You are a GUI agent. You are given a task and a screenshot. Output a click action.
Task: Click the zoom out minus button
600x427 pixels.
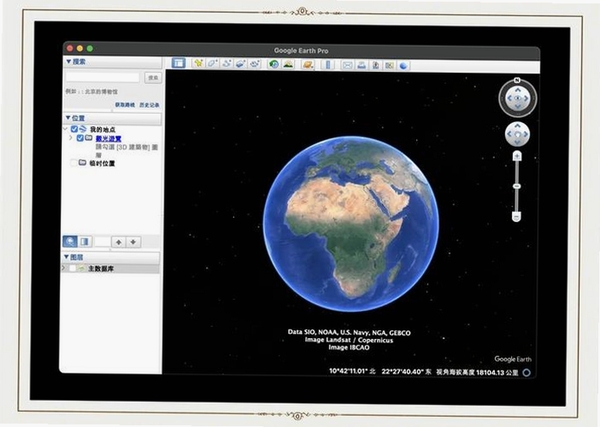tap(517, 217)
